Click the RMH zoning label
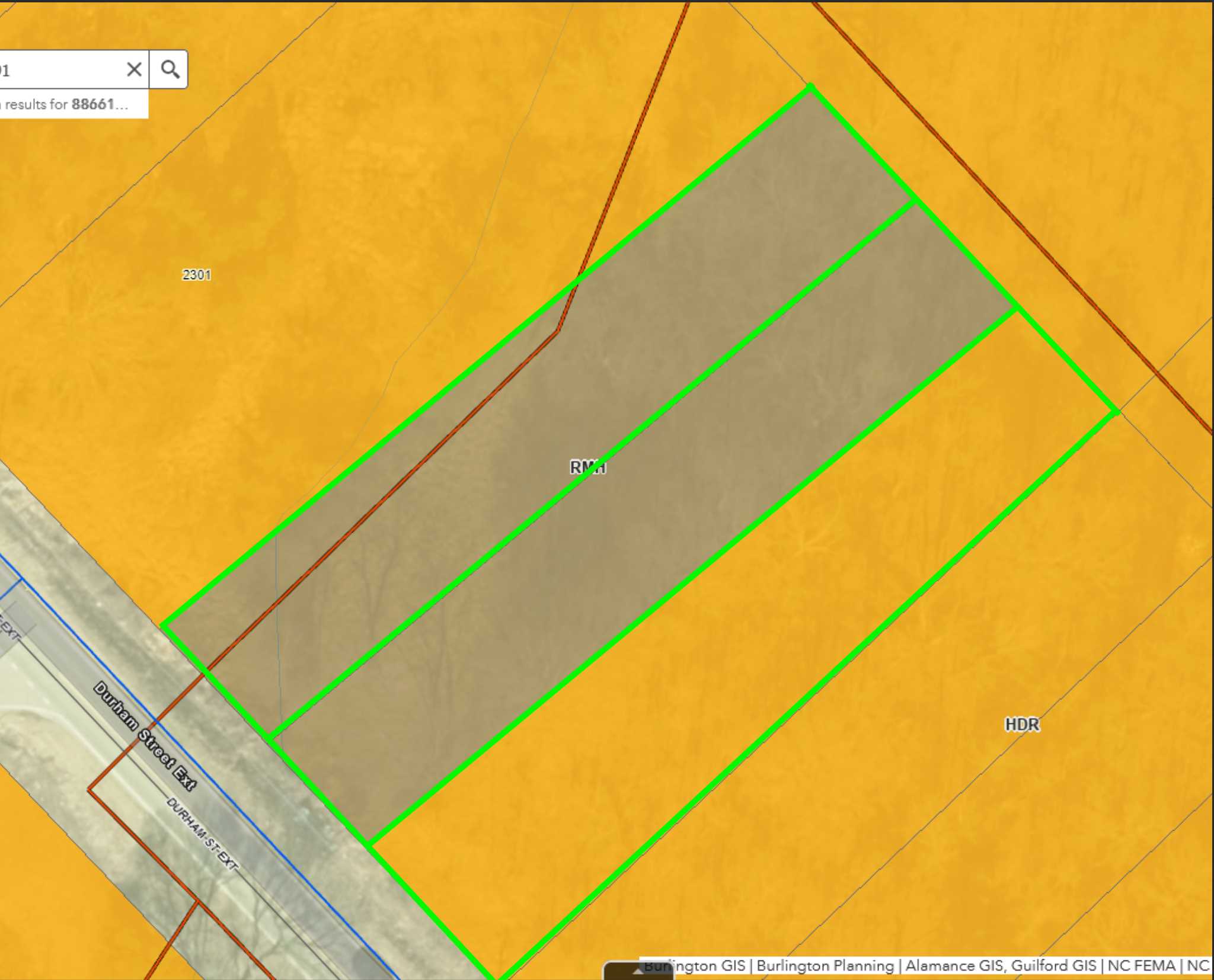The width and height of the screenshot is (1214, 980). point(587,467)
